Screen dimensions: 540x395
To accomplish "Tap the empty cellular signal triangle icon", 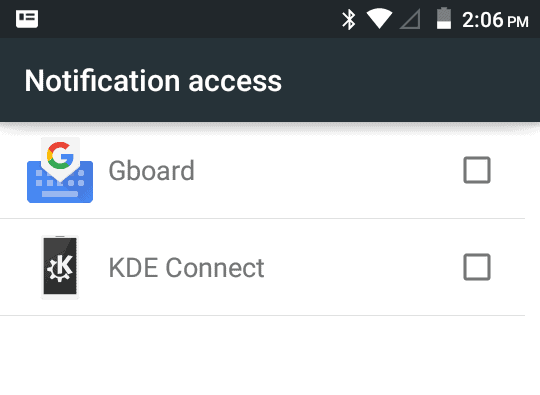I will click(410, 19).
